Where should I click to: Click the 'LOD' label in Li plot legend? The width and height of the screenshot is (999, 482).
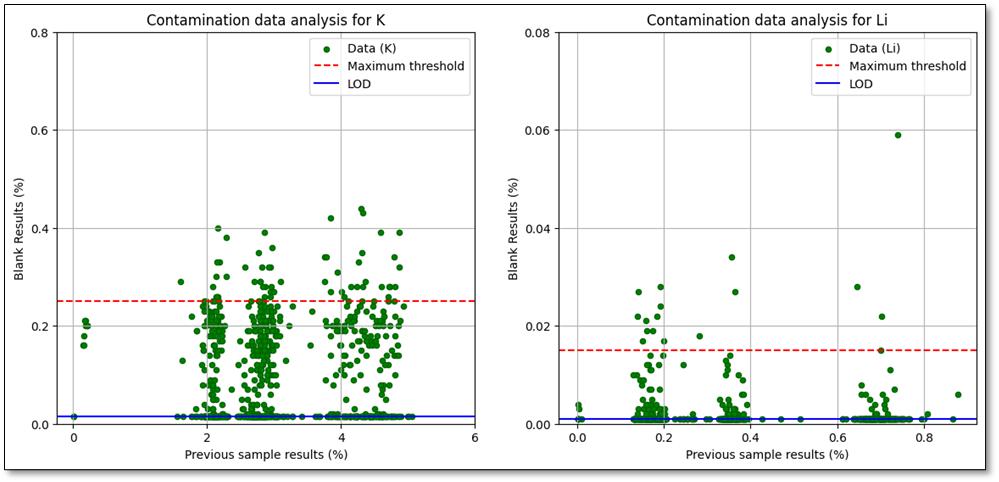pyautogui.click(x=861, y=84)
